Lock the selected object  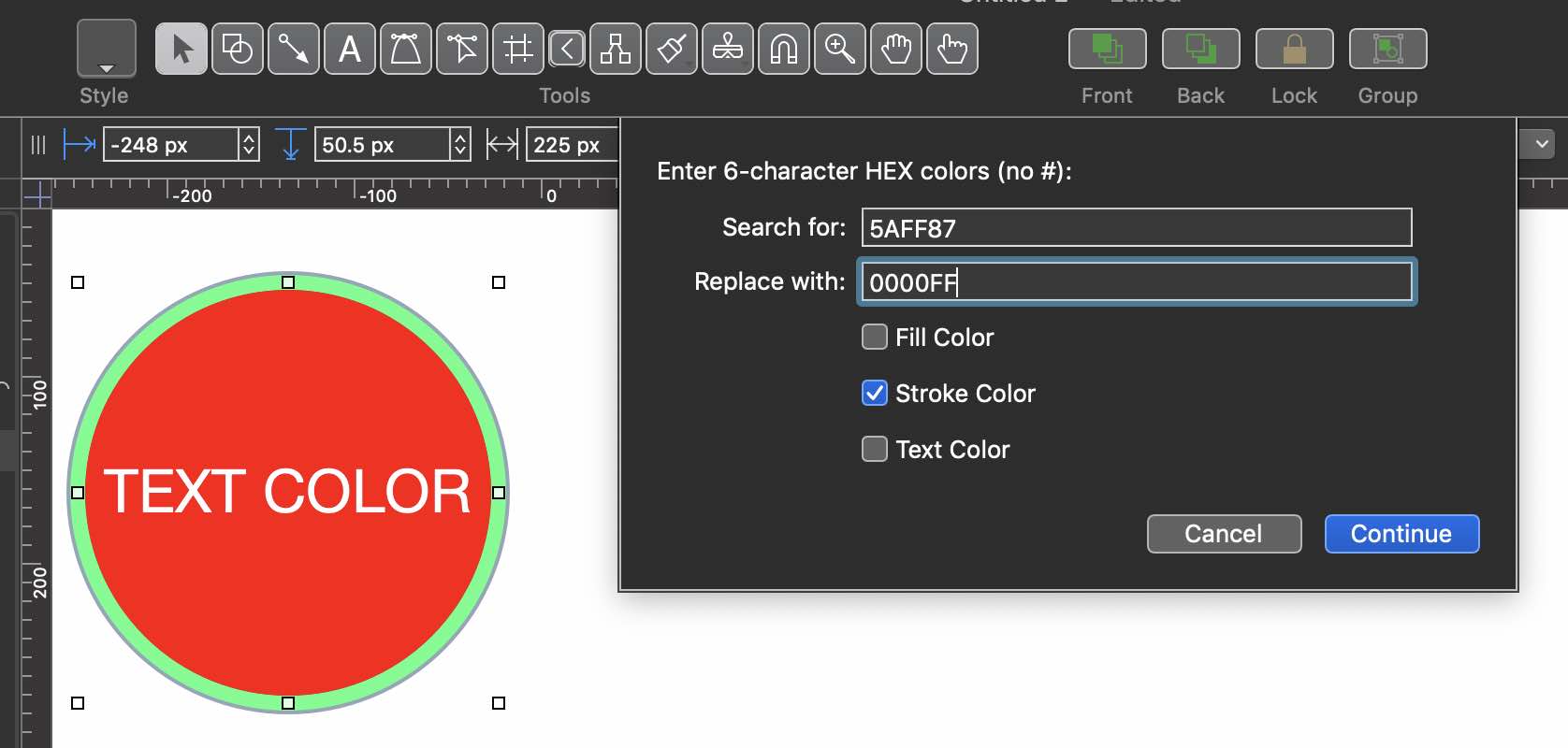[1295, 49]
